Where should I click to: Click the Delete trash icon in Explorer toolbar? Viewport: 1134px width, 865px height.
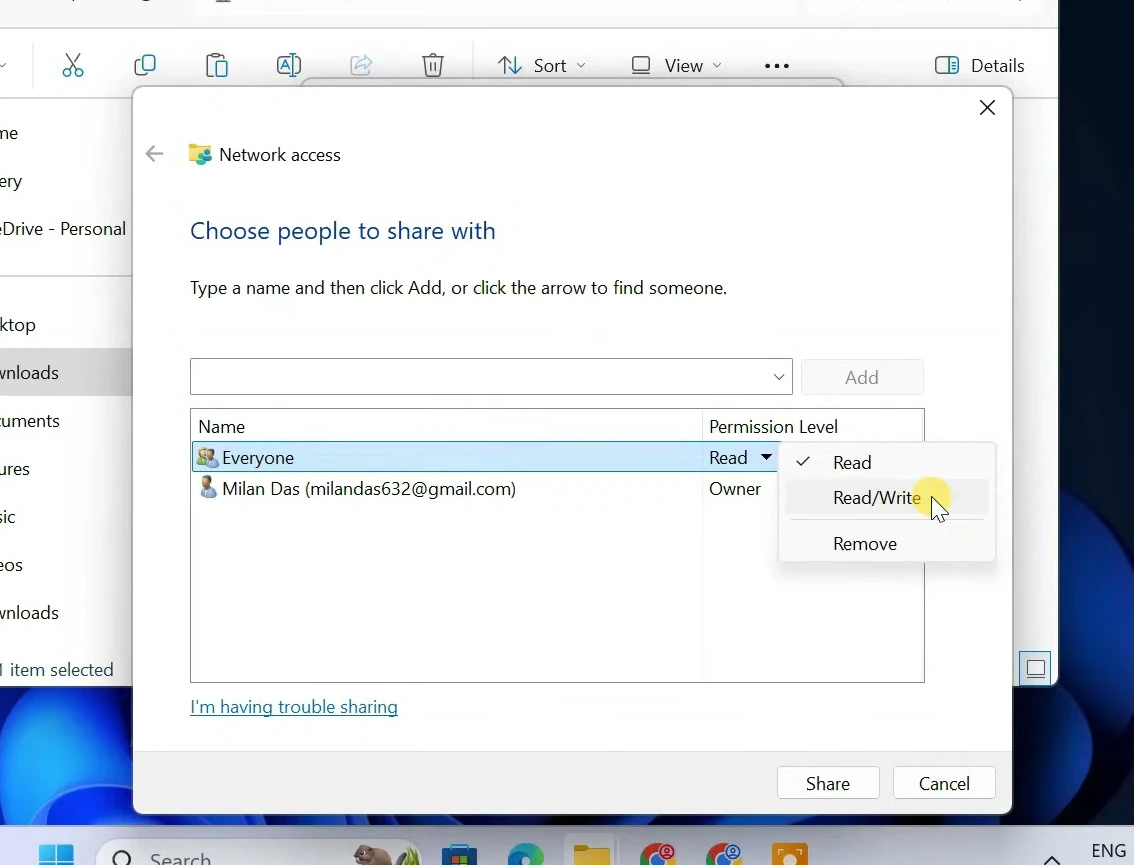[x=432, y=65]
